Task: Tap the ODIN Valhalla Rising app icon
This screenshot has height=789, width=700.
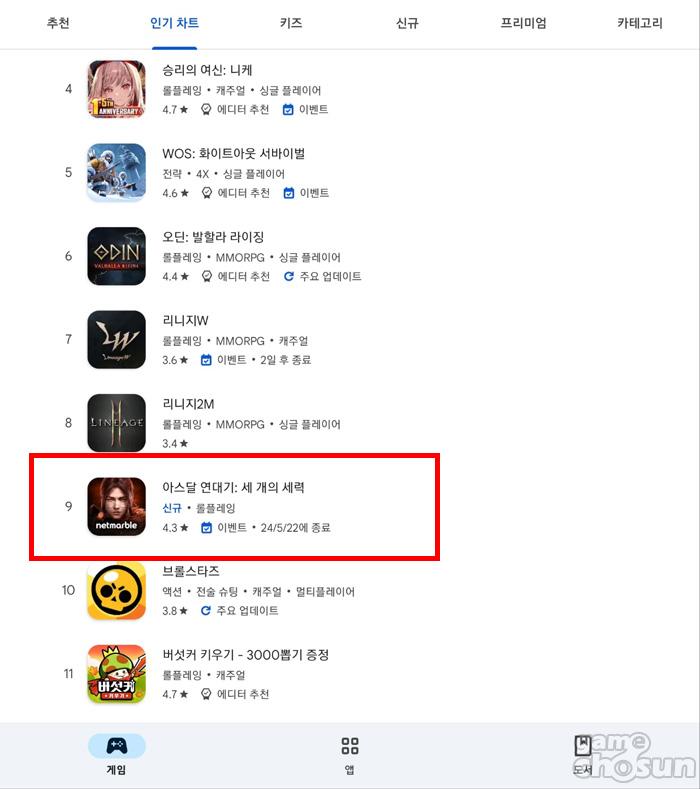Action: click(117, 256)
